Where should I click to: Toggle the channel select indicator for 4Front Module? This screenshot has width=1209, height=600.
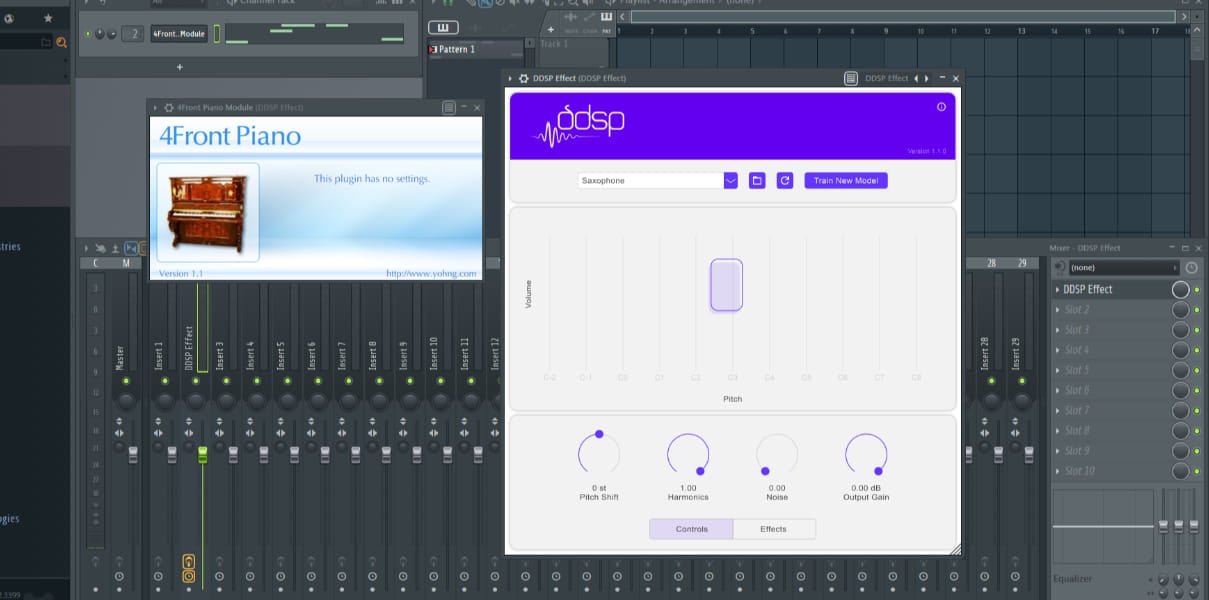click(x=217, y=34)
